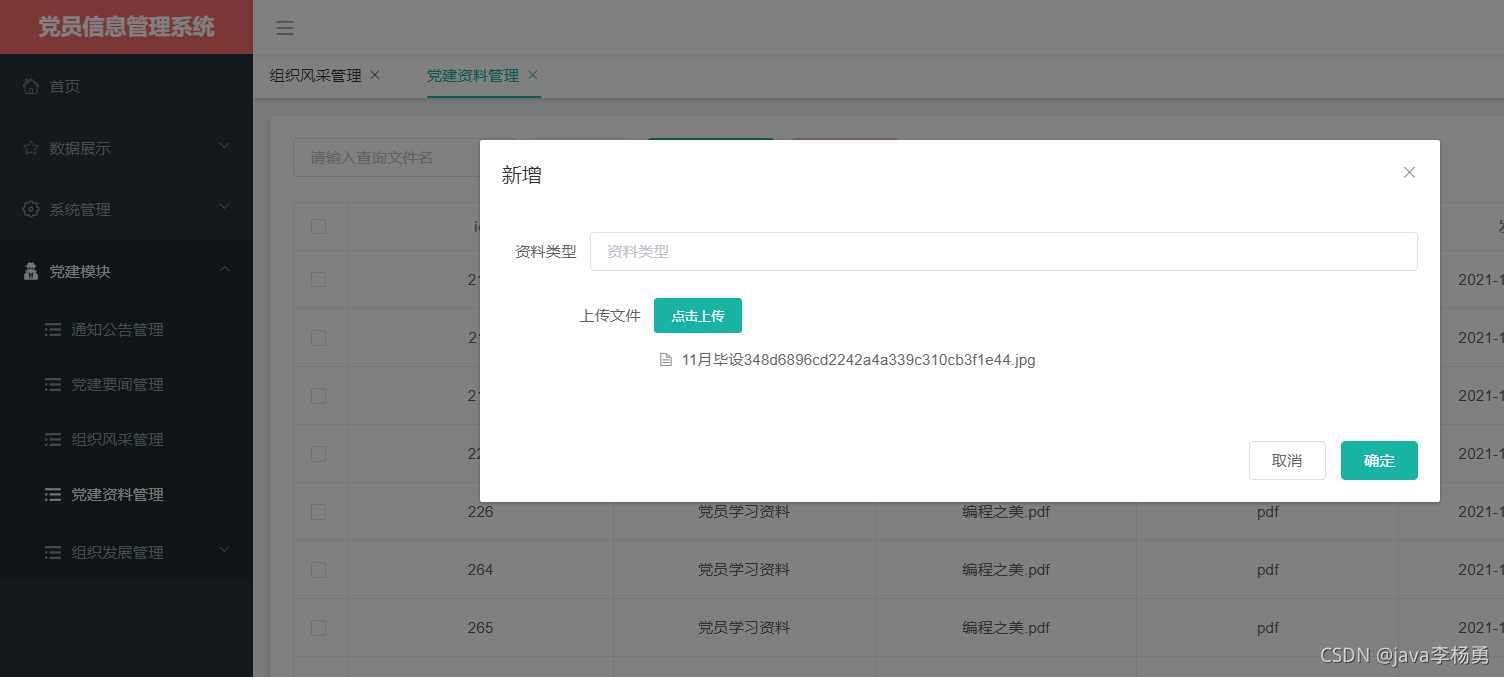Toggle the select-all checkbox in table header
The width and height of the screenshot is (1504, 677).
coord(319,227)
